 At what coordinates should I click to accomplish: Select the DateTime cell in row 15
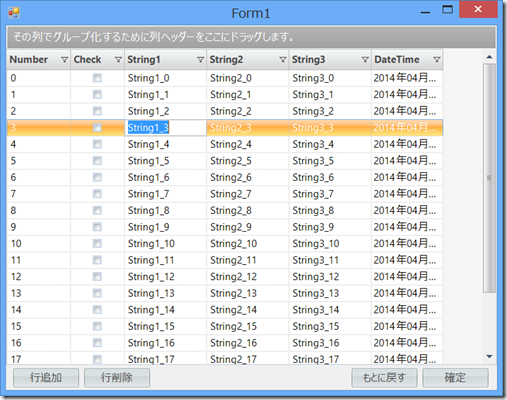(x=407, y=326)
